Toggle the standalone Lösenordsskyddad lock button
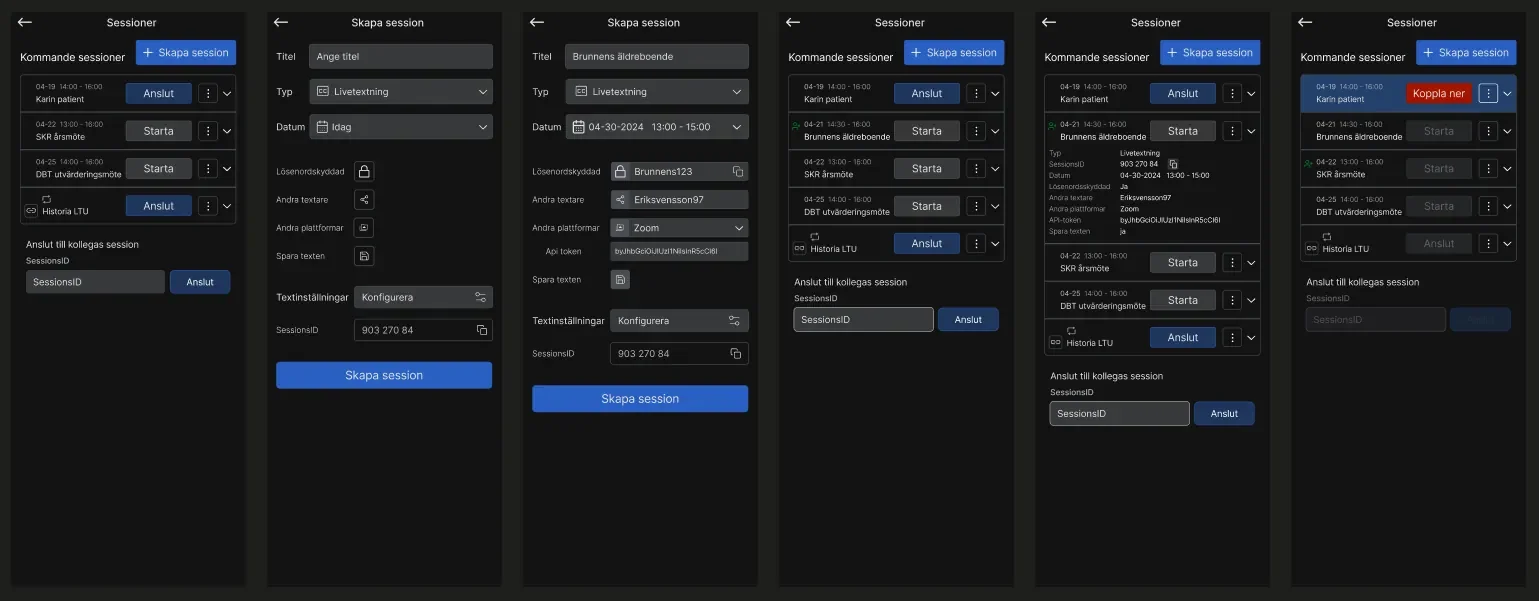 364,172
